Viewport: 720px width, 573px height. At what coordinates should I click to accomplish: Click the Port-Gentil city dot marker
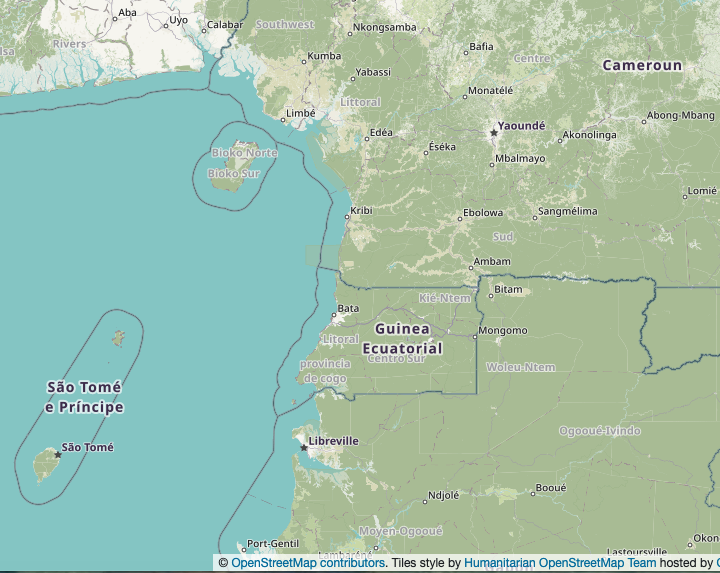(244, 550)
